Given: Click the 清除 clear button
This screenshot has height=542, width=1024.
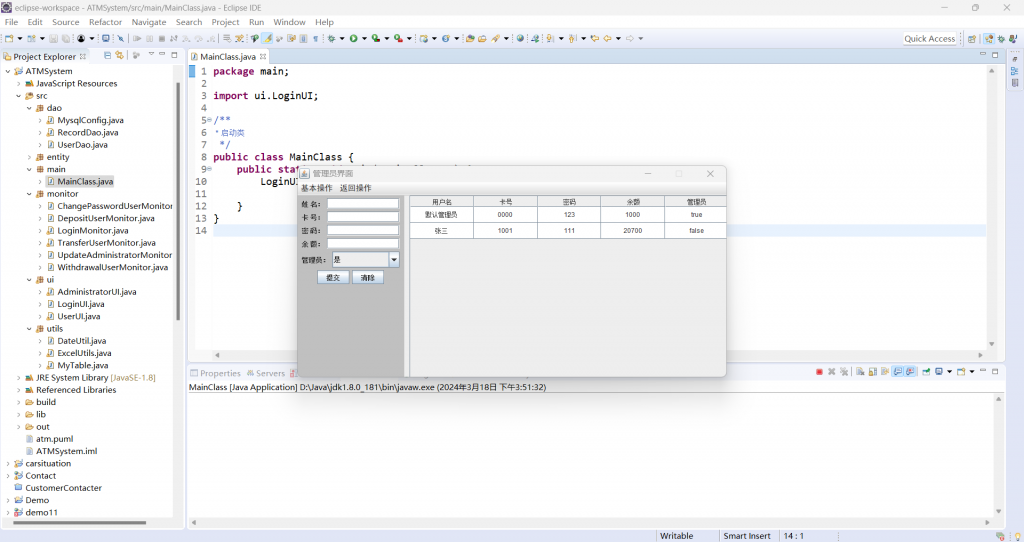Looking at the screenshot, I should [x=367, y=278].
